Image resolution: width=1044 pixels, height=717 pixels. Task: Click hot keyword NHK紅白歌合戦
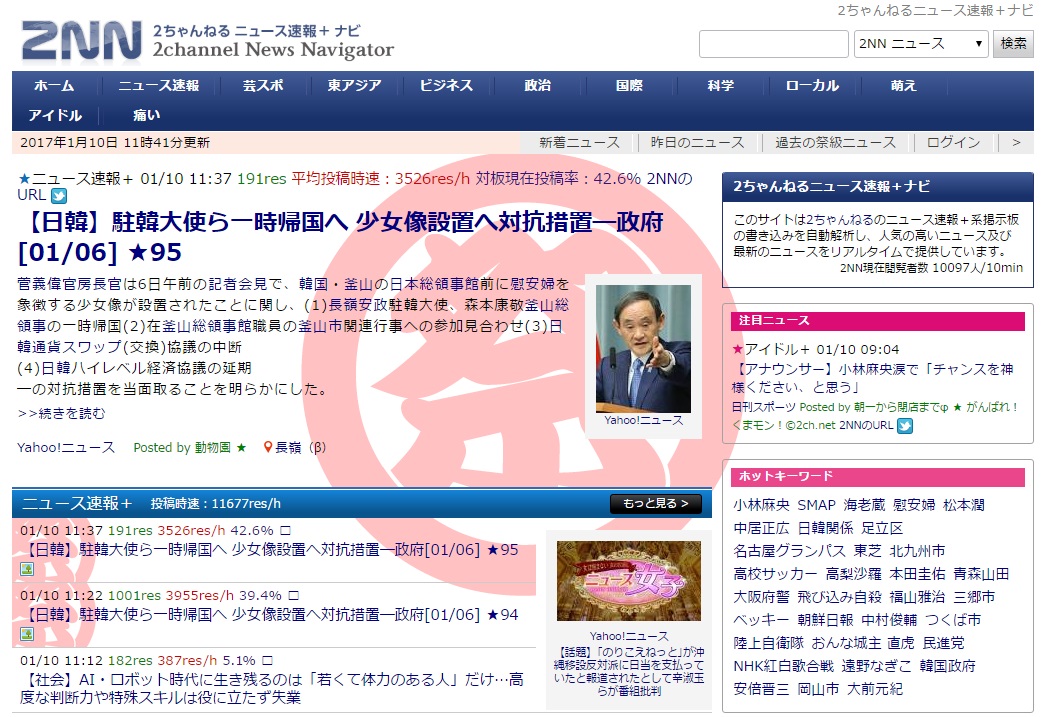(783, 666)
